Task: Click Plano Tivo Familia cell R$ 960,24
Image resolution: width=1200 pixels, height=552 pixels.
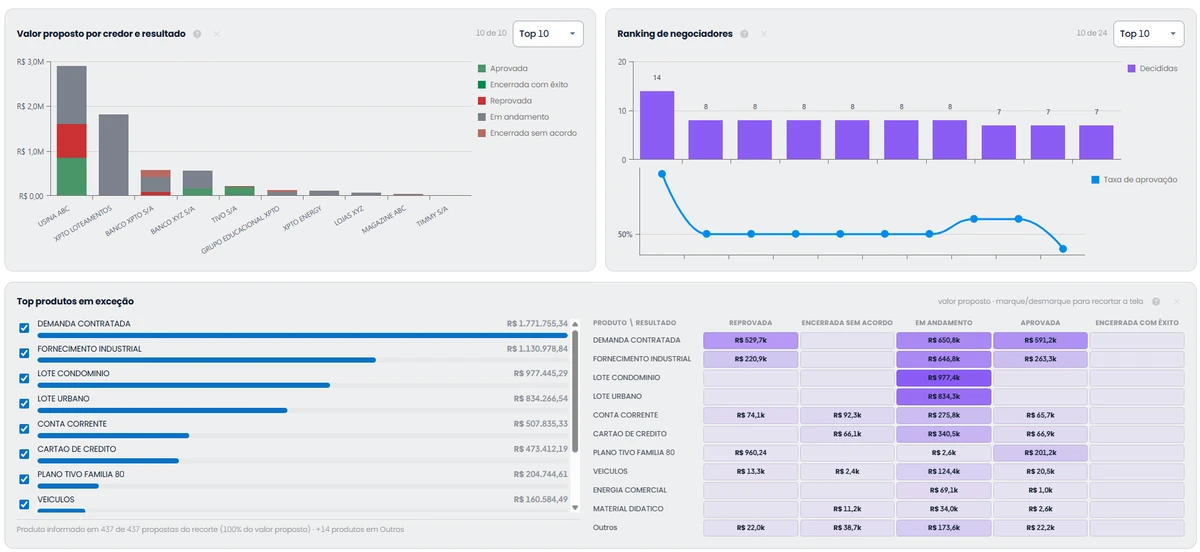Action: 750,453
